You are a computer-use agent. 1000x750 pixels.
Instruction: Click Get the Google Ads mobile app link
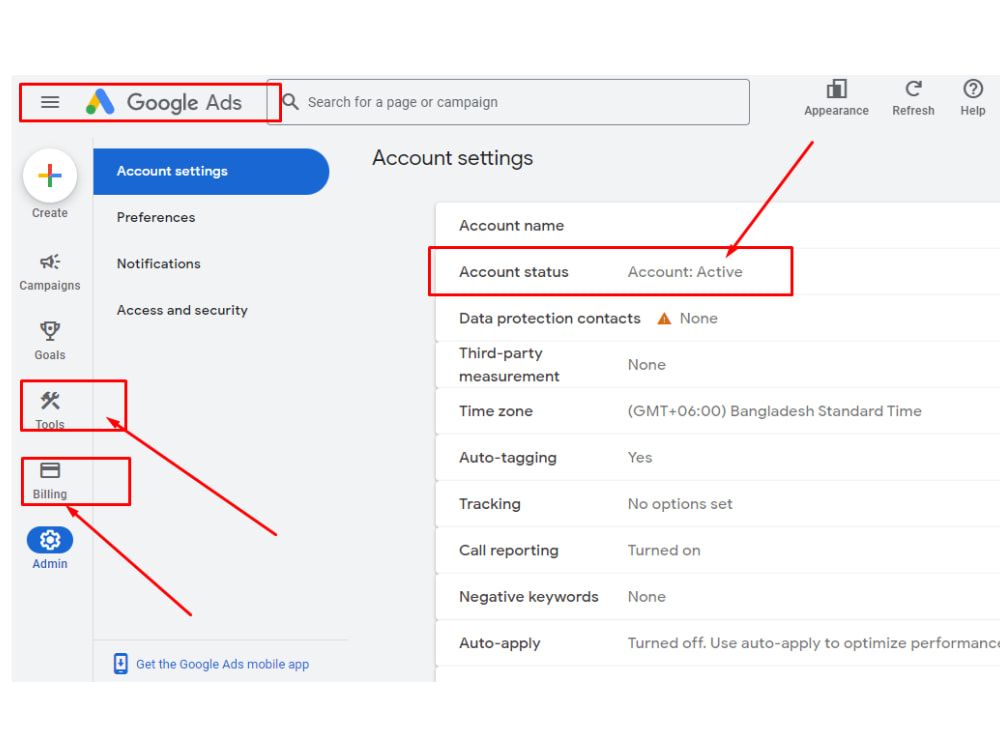click(222, 665)
